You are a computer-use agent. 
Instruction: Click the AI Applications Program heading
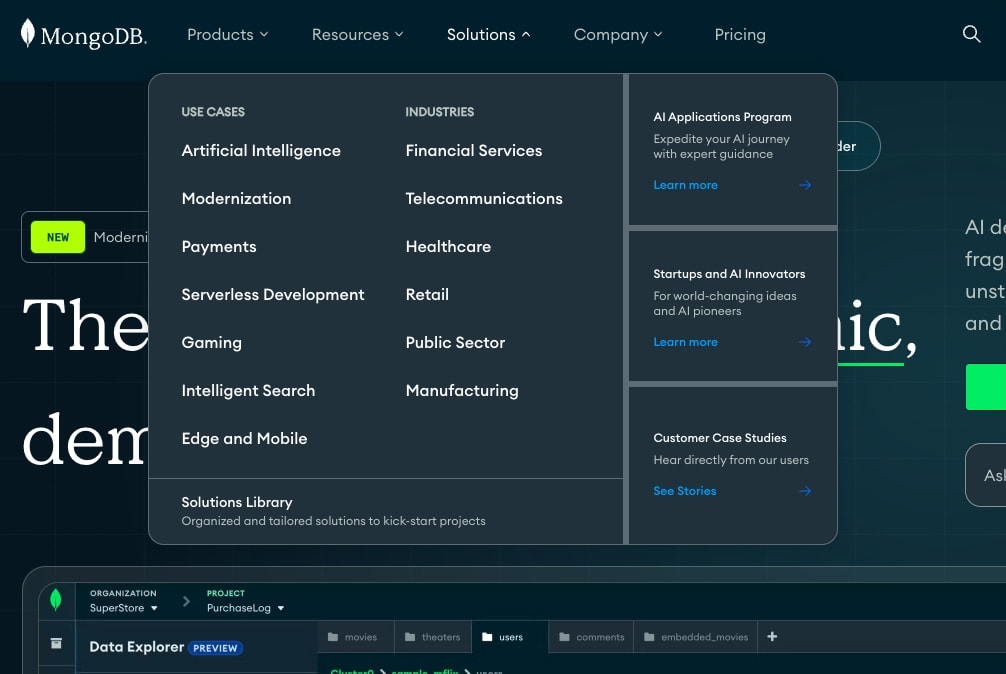(x=722, y=117)
